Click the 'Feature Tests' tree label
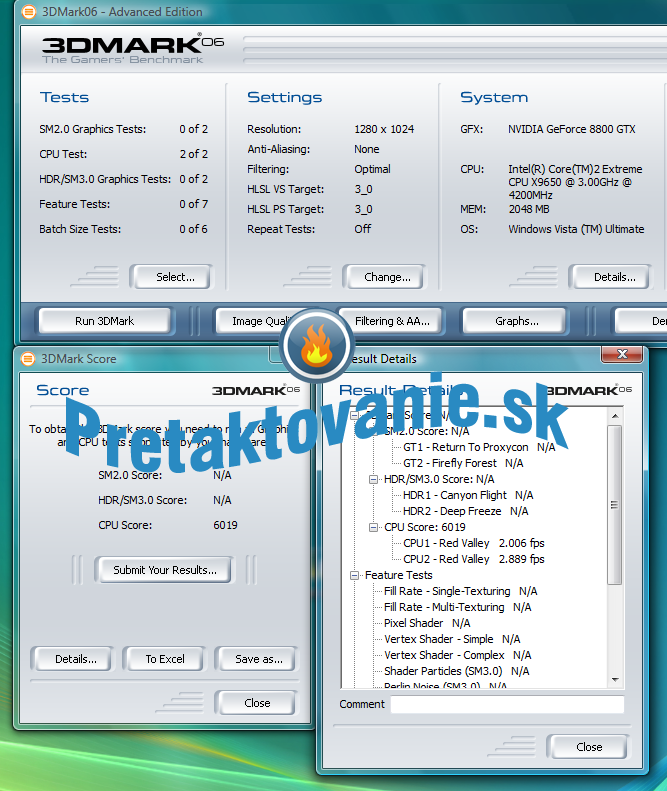667x791 pixels. (399, 575)
